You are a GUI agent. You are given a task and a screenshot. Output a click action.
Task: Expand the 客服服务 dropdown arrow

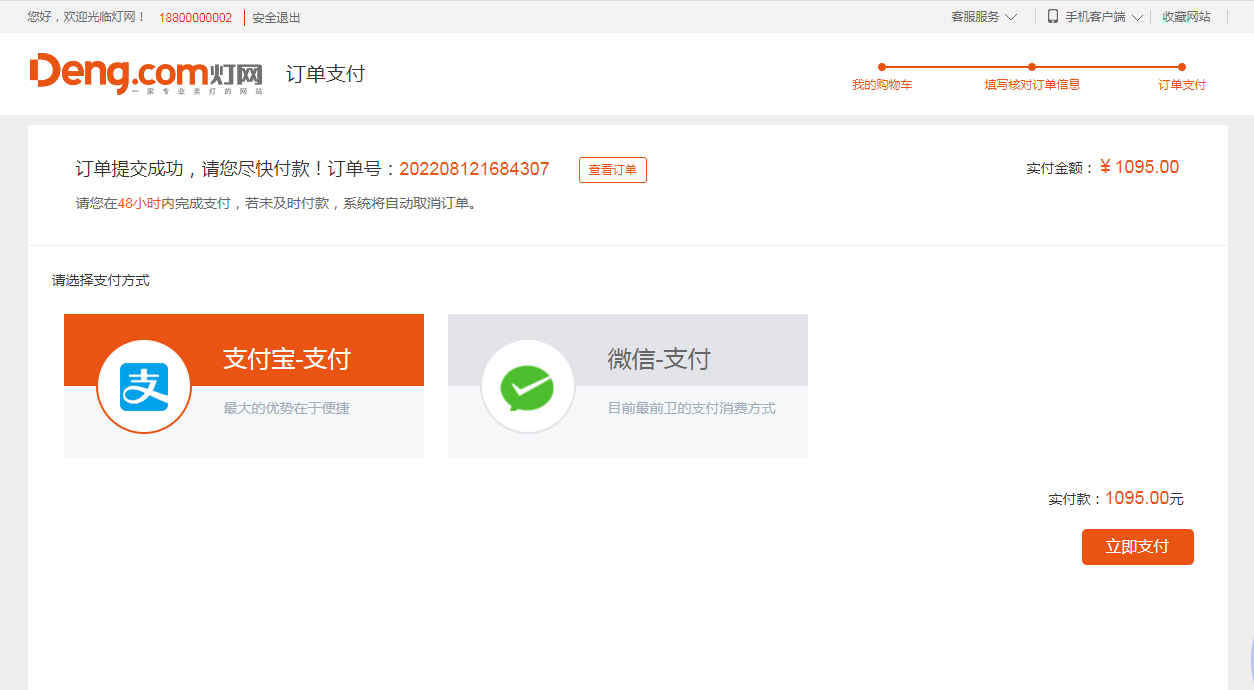pos(1011,17)
